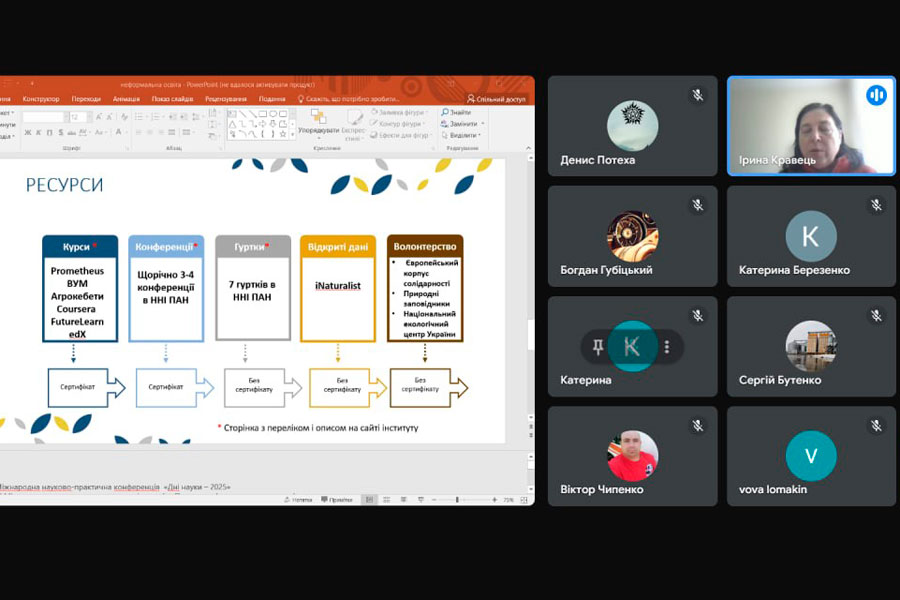
Task: Click the slide vertical scrollbar
Action: click(x=530, y=287)
